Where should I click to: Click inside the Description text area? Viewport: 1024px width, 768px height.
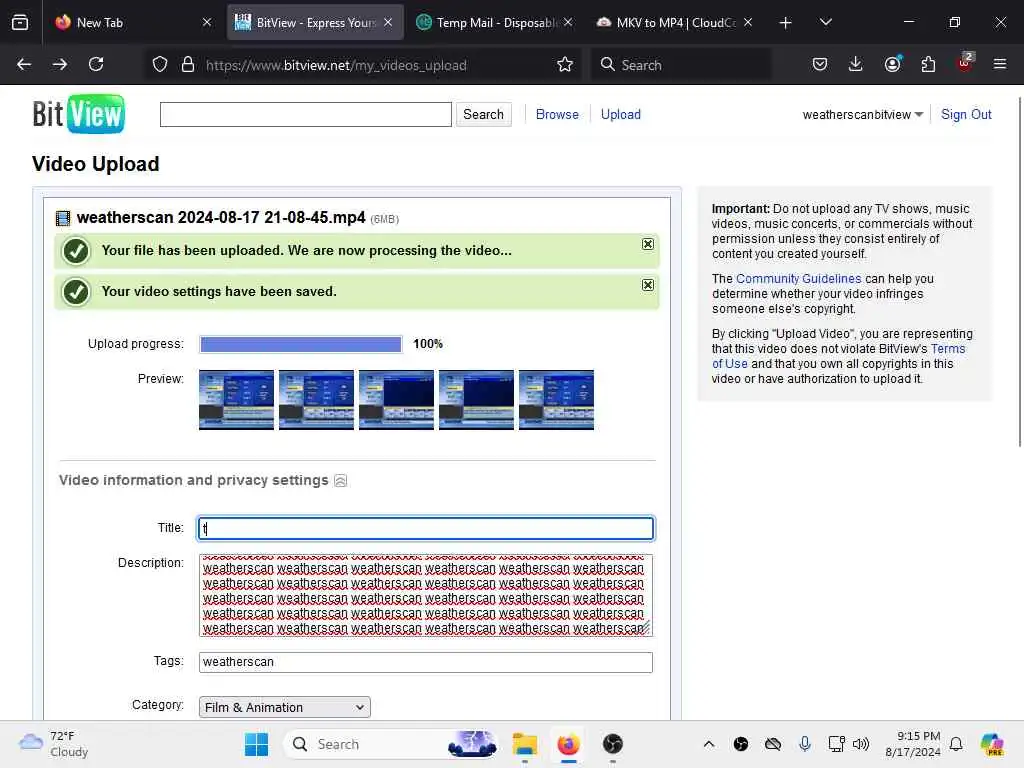coord(426,595)
